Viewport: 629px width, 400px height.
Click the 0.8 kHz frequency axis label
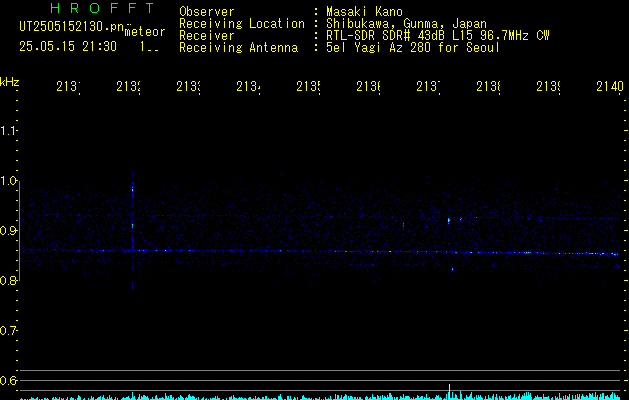tap(8, 280)
